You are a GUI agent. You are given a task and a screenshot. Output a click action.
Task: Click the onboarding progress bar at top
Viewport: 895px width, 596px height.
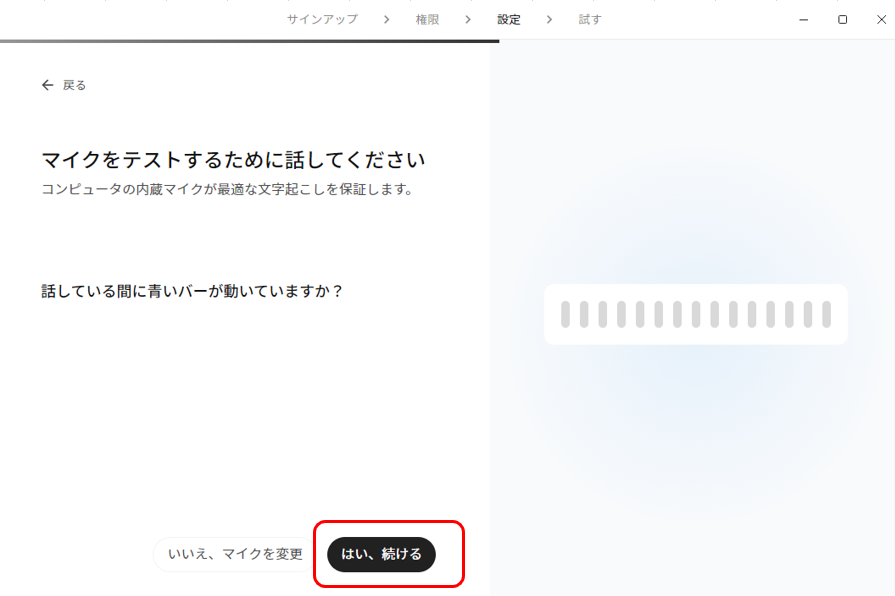(249, 41)
